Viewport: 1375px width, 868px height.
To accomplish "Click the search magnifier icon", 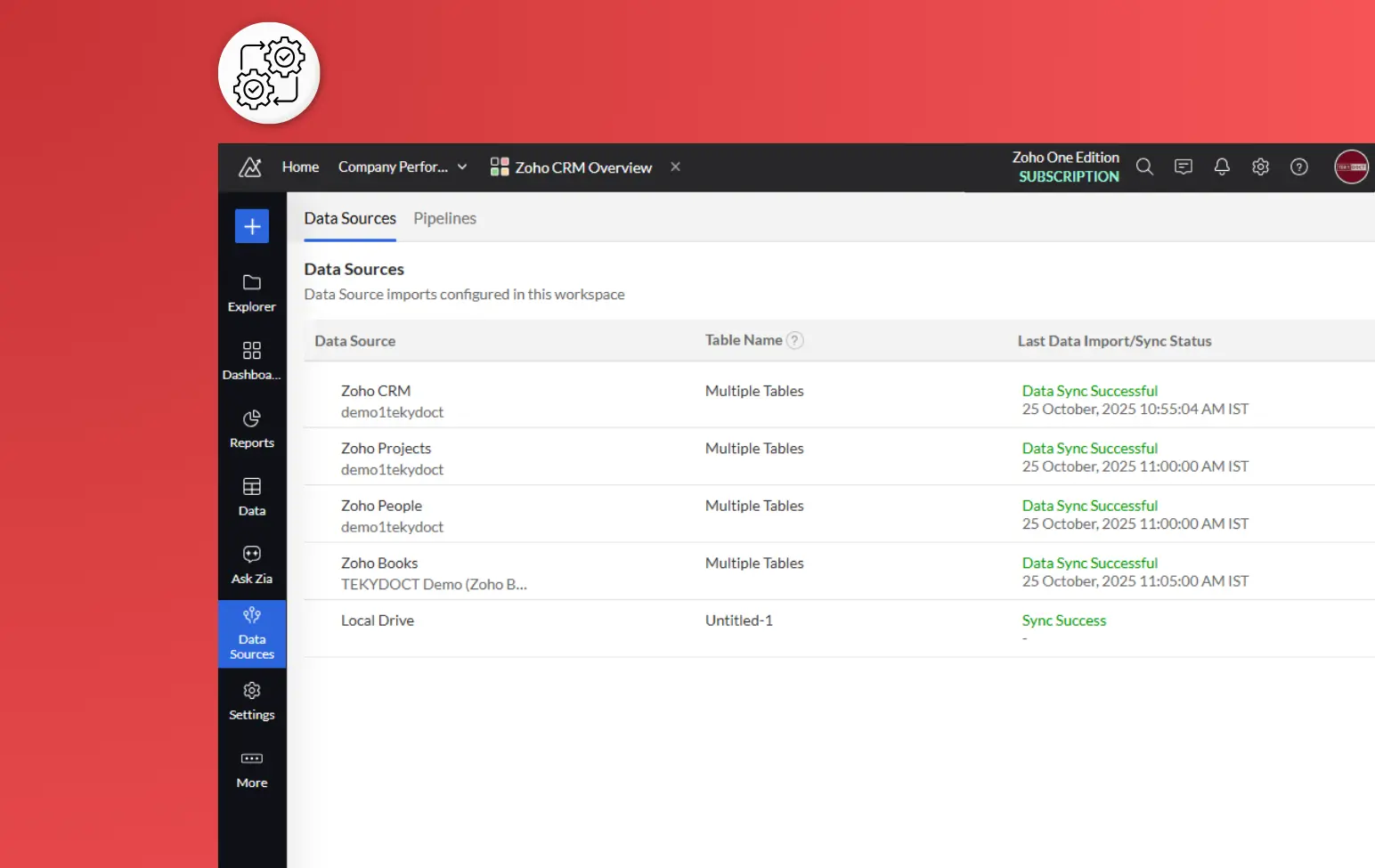I will [x=1144, y=167].
